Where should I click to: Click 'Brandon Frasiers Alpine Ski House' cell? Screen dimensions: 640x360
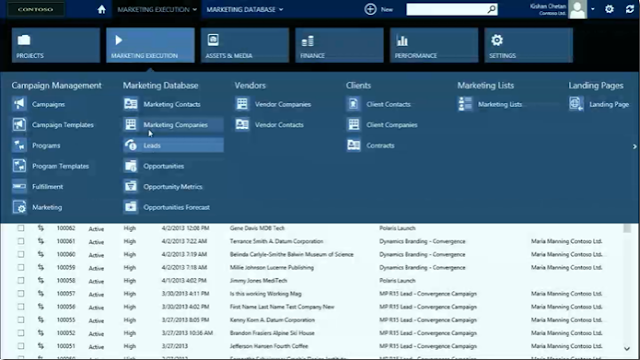pos(272,333)
